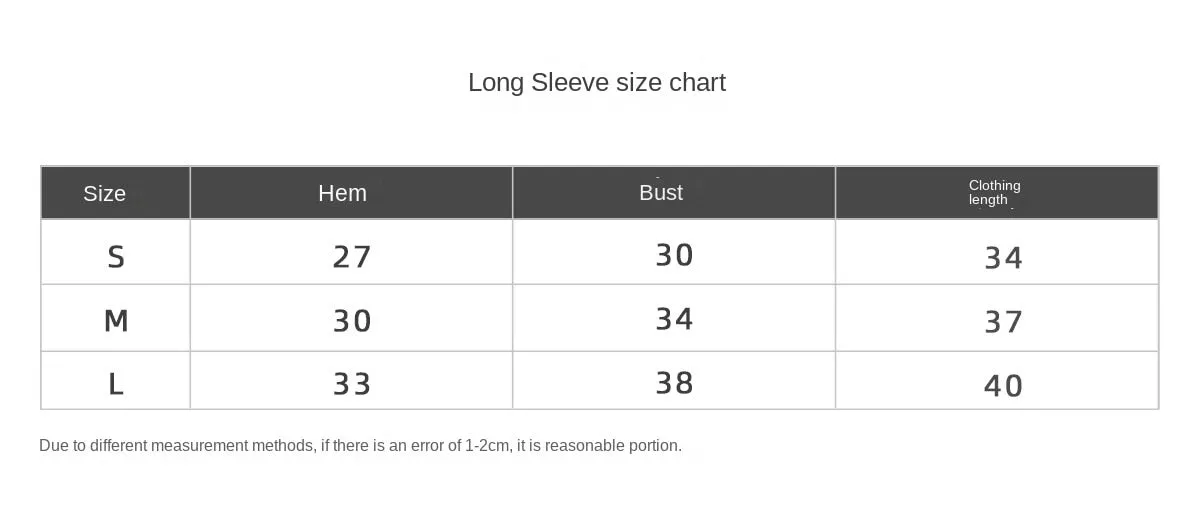Click Hem value 30 for size M

click(x=352, y=321)
